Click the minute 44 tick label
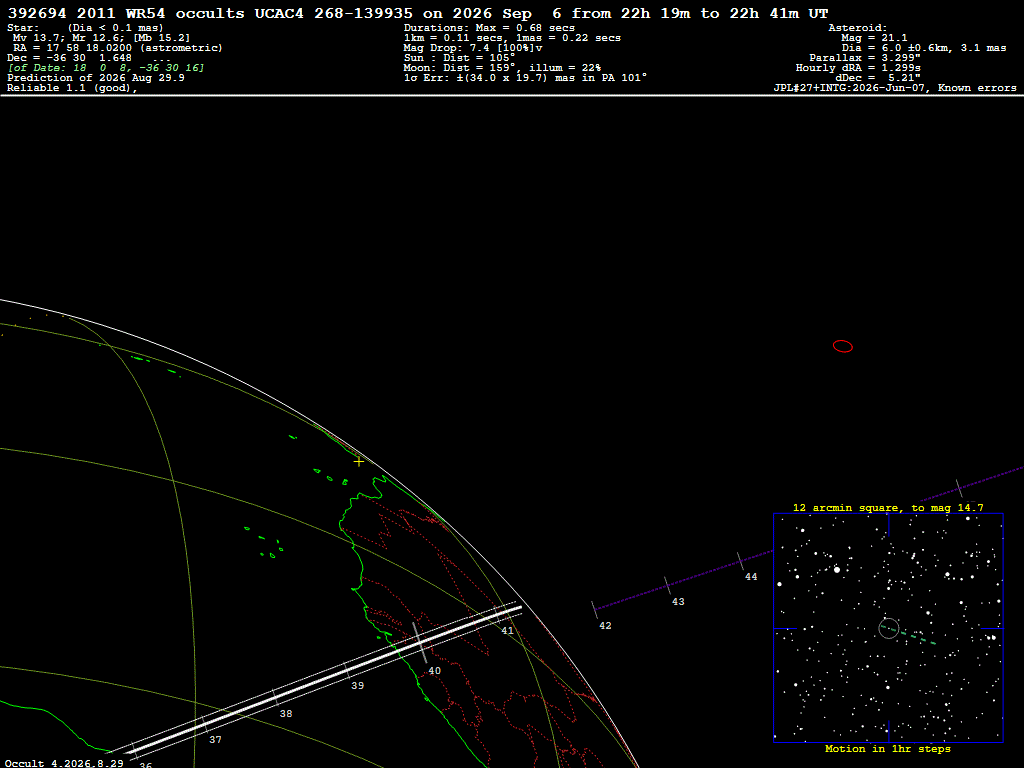Screen dimensions: 1024x768 point(751,577)
